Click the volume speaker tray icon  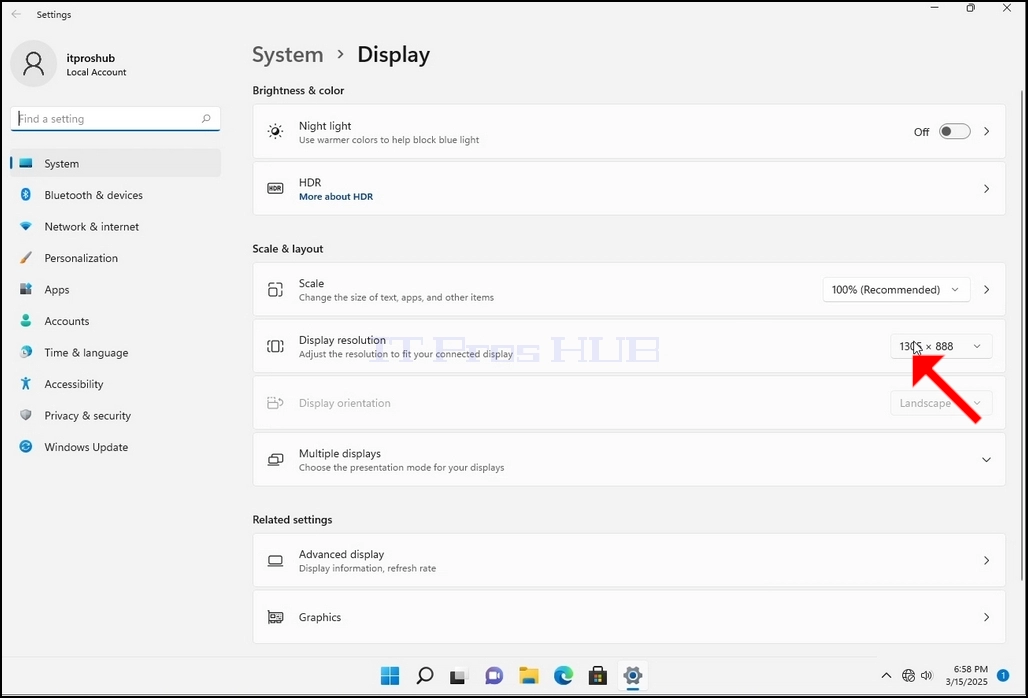click(926, 675)
